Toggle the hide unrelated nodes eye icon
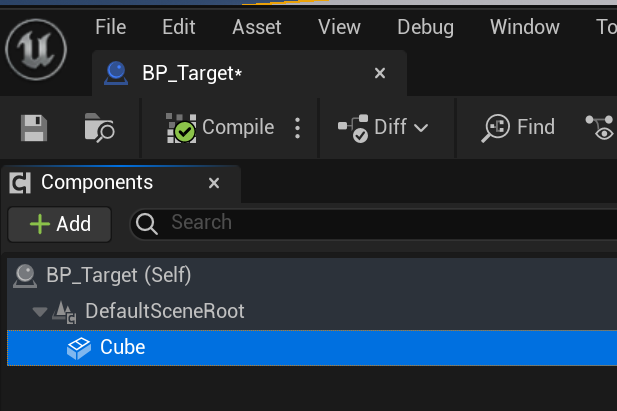The height and width of the screenshot is (411, 617). click(x=600, y=128)
